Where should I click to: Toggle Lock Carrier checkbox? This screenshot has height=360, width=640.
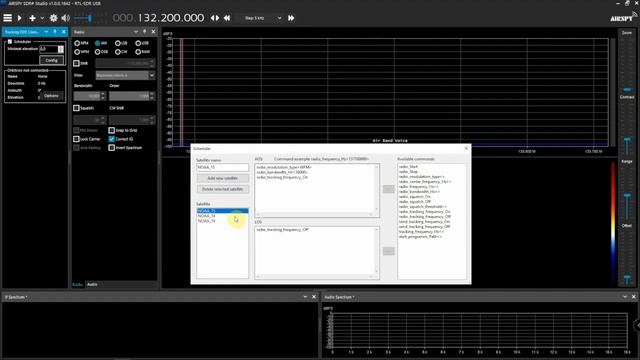pos(76,139)
